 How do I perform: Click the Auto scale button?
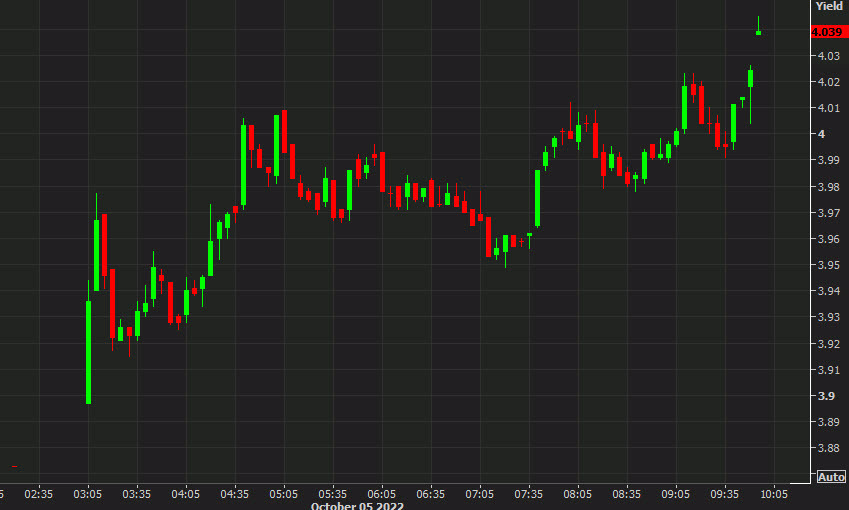point(831,477)
